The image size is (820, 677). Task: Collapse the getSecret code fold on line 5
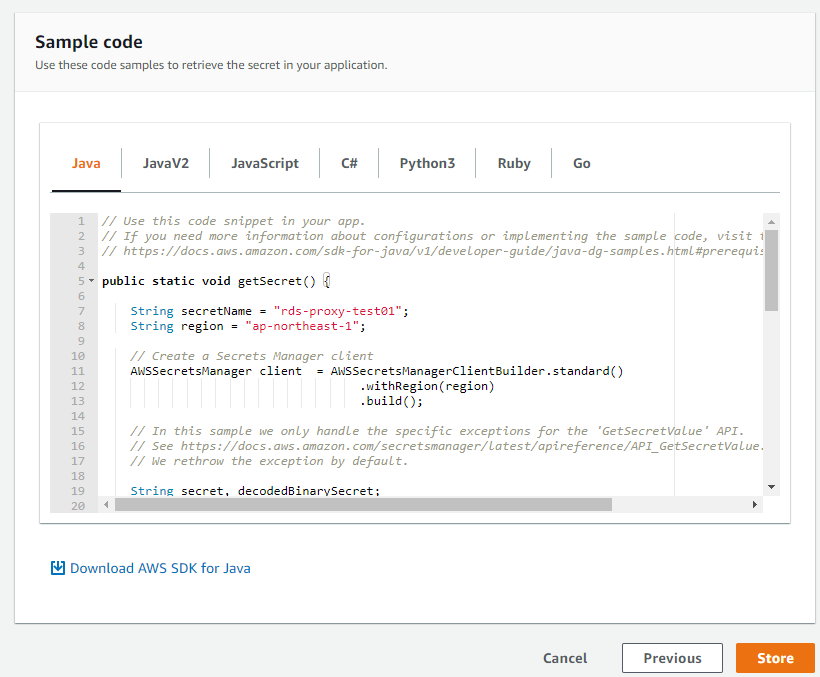tap(92, 281)
